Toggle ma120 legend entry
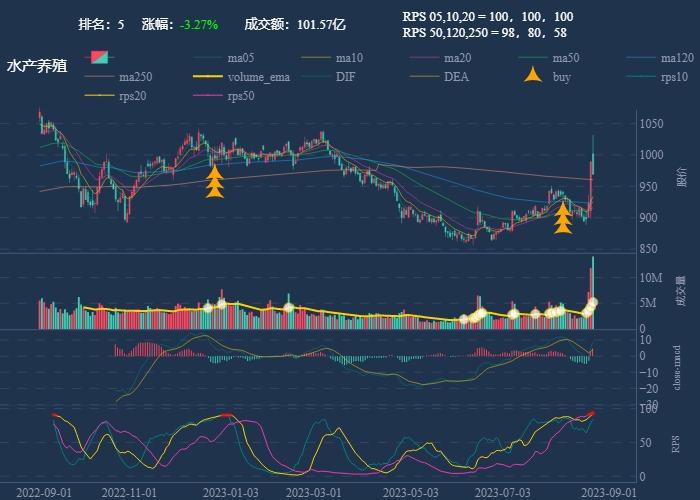This screenshot has width=700, height=500. 660,58
